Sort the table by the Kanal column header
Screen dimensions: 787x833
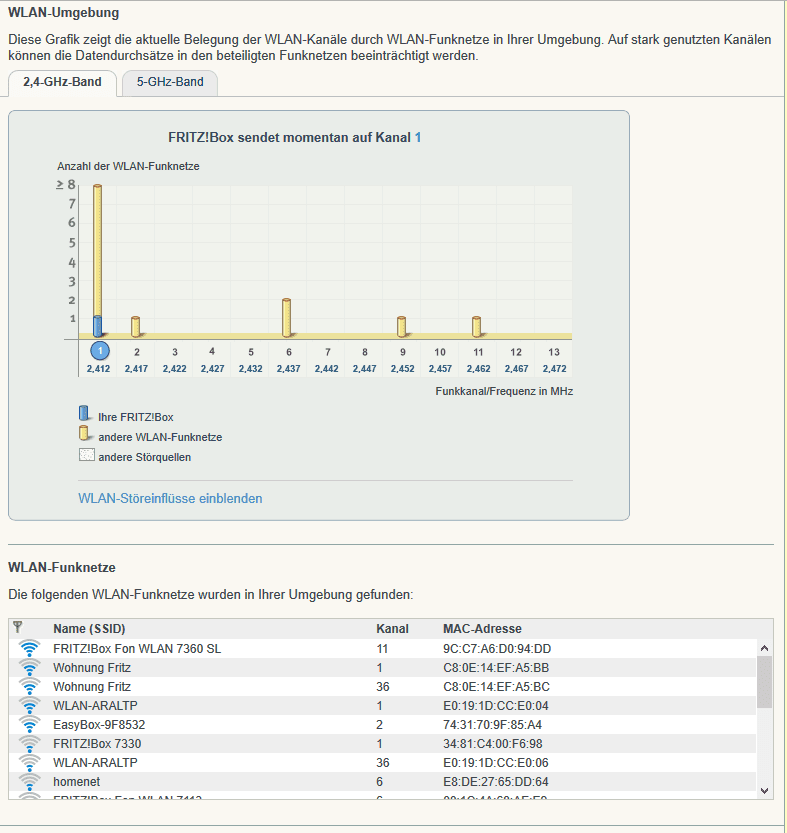[392, 629]
